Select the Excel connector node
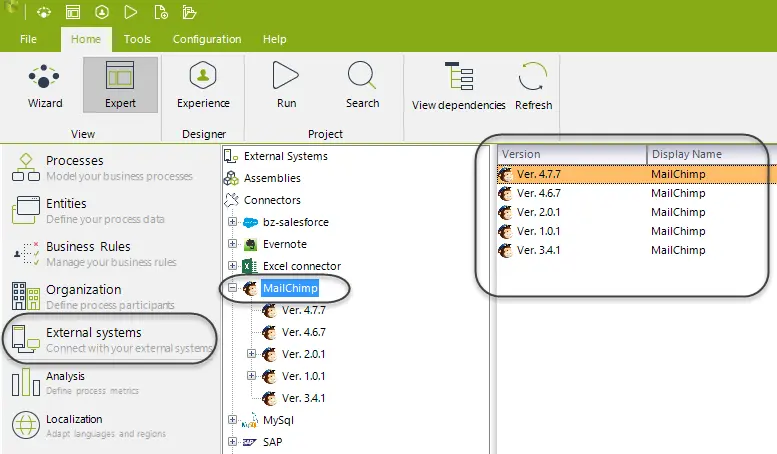Image resolution: width=777 pixels, height=454 pixels. tap(302, 266)
